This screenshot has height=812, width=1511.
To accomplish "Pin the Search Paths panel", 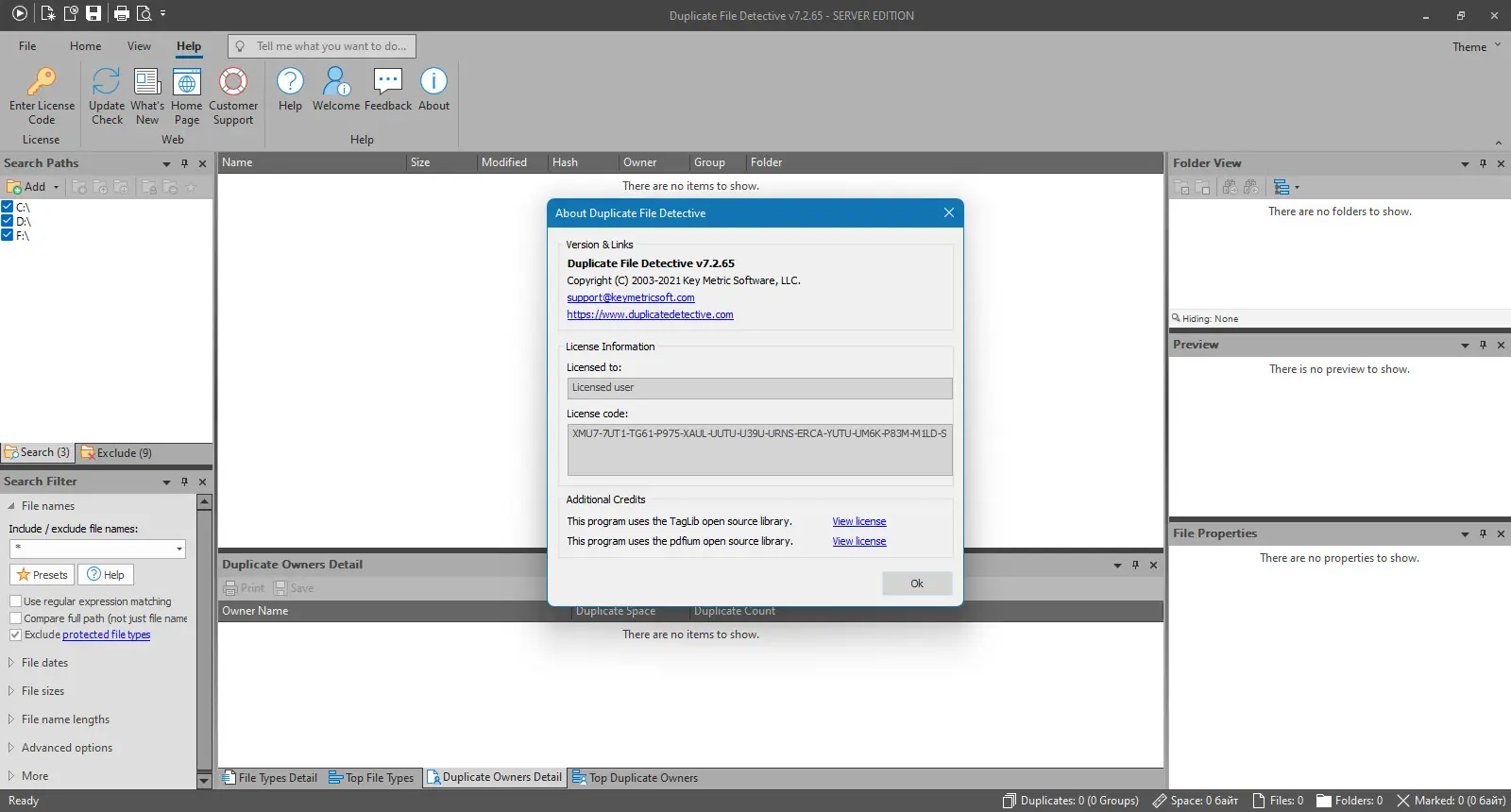I will click(184, 163).
